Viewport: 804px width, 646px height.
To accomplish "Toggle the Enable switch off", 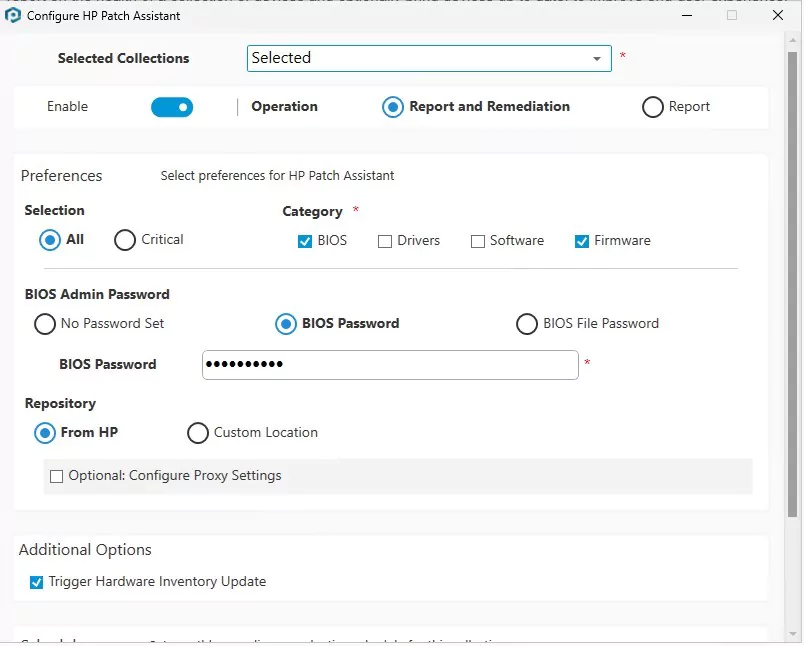I will pyautogui.click(x=172, y=107).
